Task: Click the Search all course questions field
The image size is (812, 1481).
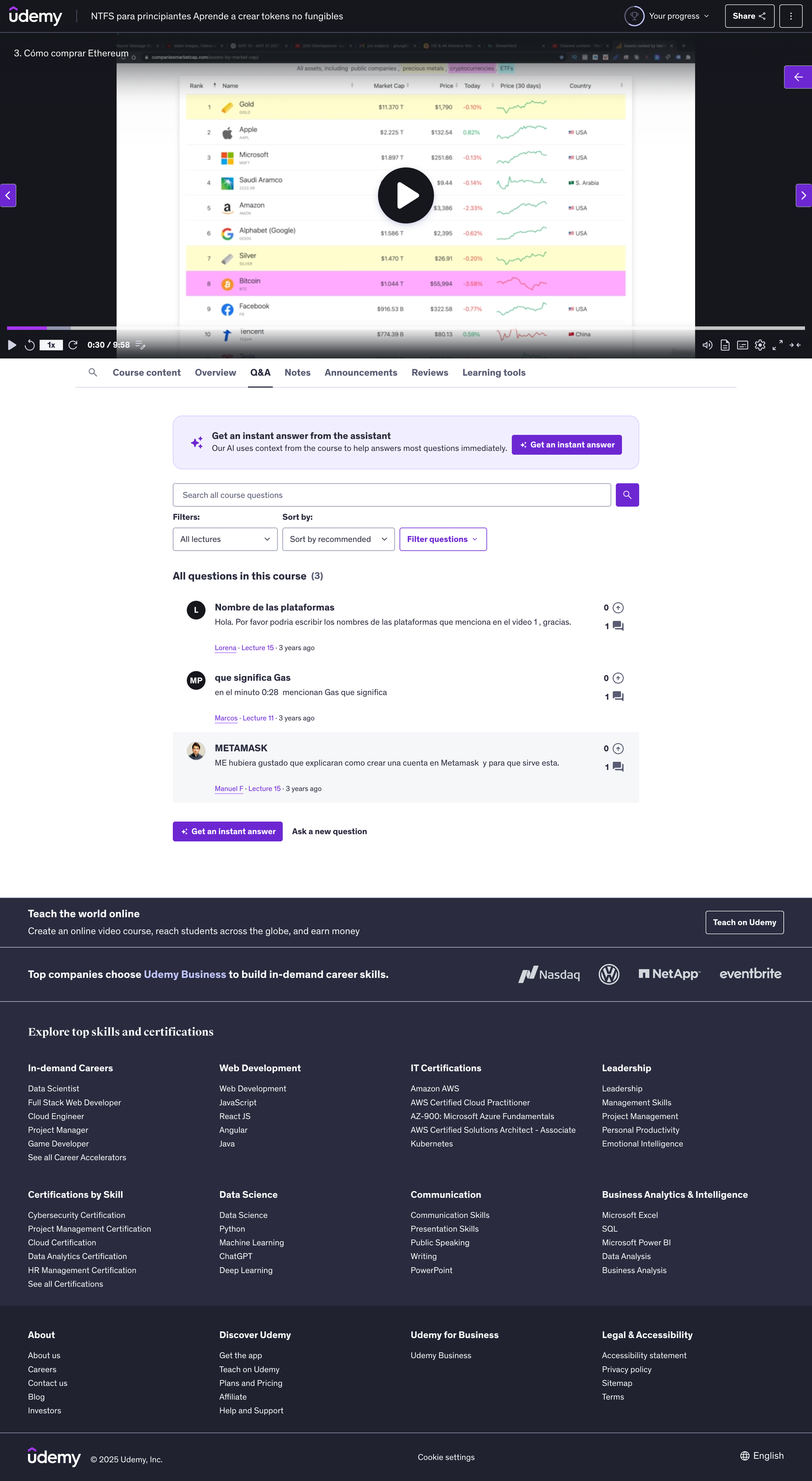Action: click(391, 495)
